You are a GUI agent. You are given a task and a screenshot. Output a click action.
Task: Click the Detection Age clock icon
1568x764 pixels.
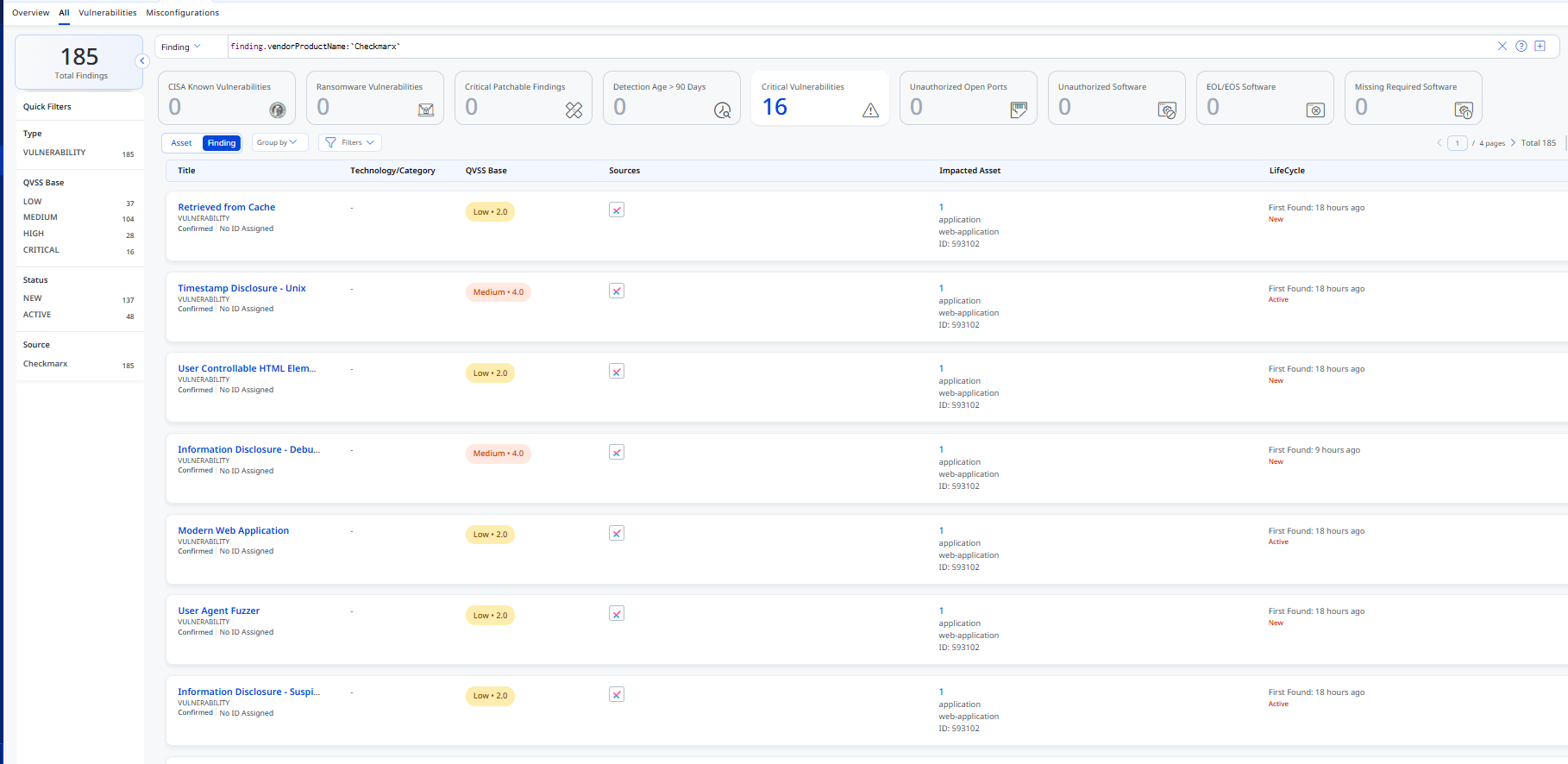pyautogui.click(x=722, y=110)
